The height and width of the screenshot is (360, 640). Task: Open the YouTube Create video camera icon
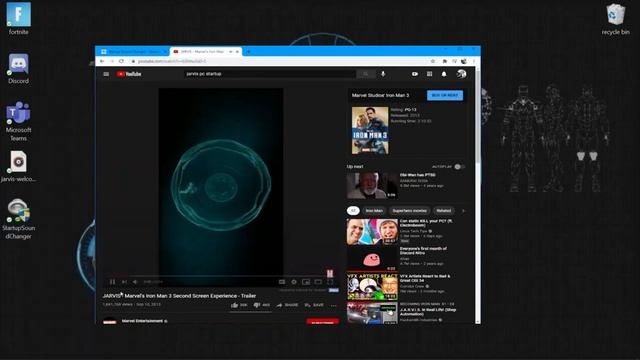point(415,74)
